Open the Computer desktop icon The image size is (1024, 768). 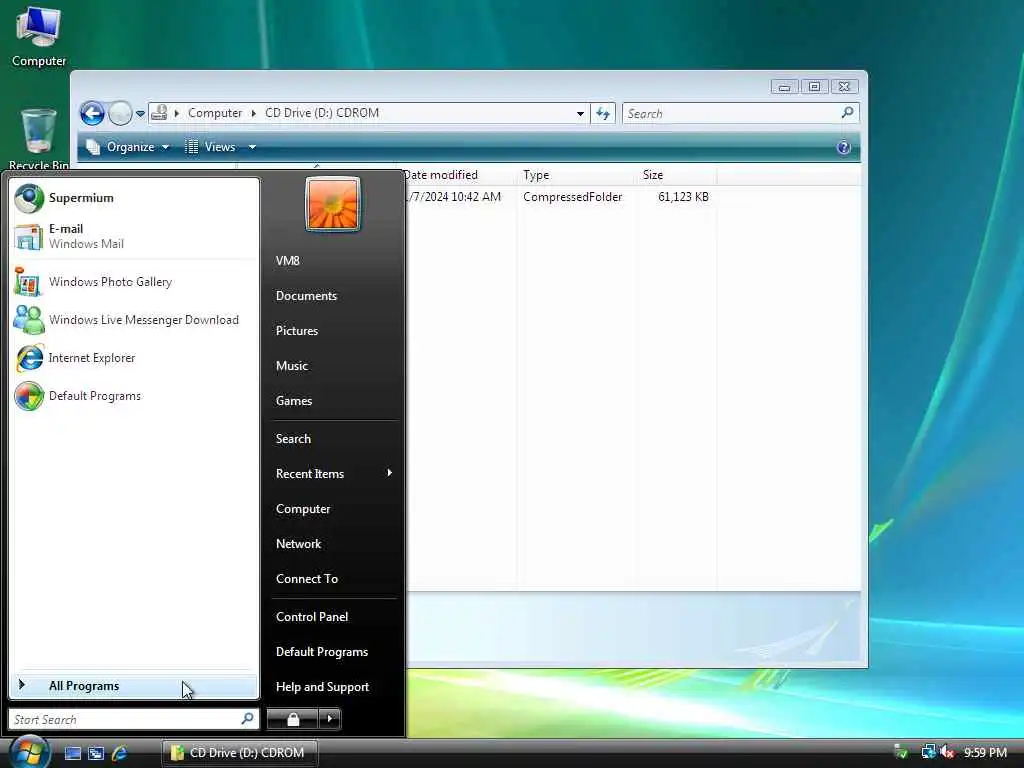coord(39,37)
